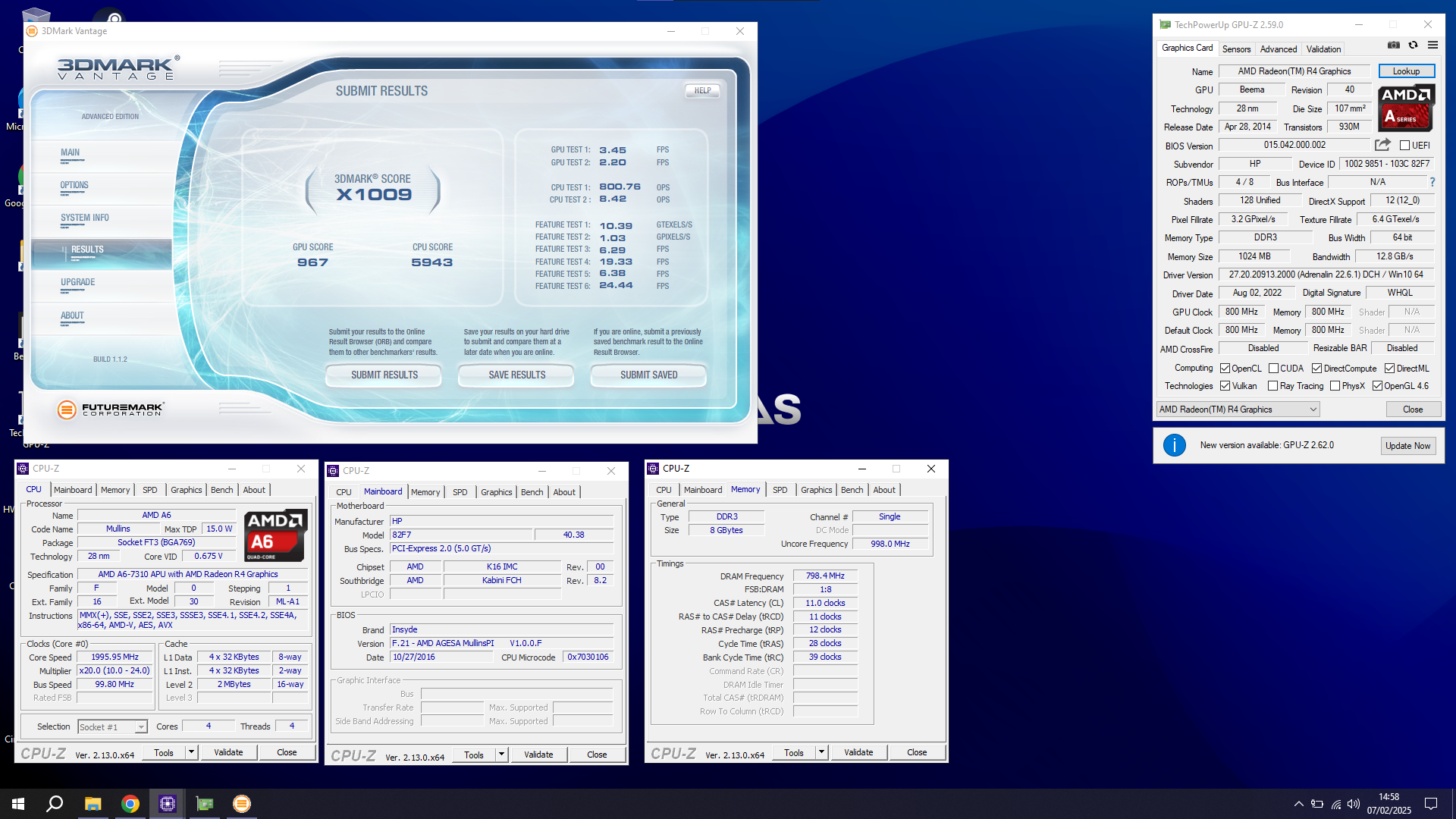Open Windows Search from taskbar
The height and width of the screenshot is (819, 1456).
click(55, 804)
